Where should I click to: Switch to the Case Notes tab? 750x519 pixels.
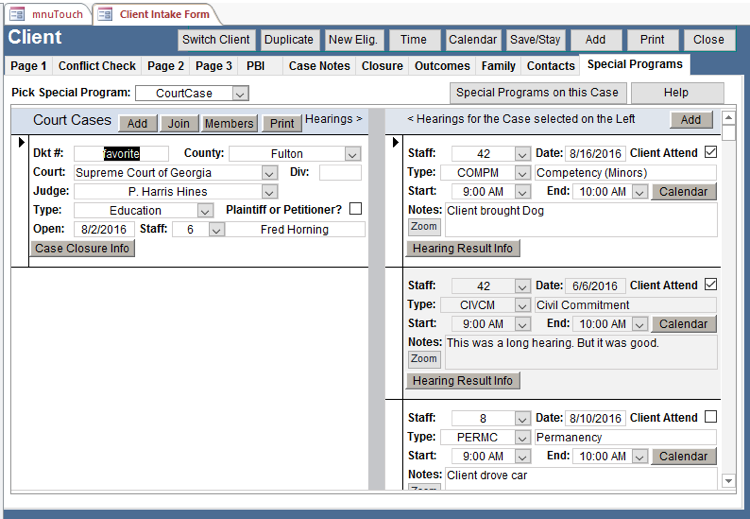(x=319, y=66)
